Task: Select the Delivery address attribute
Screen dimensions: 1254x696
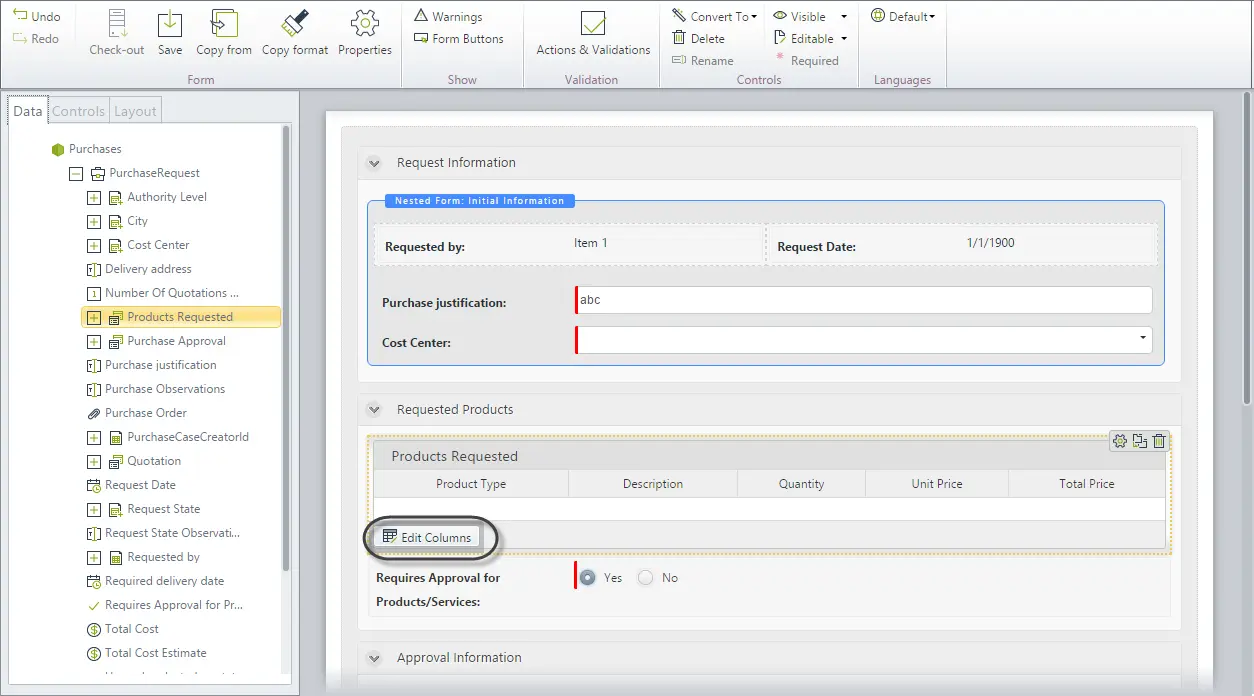Action: [139, 269]
